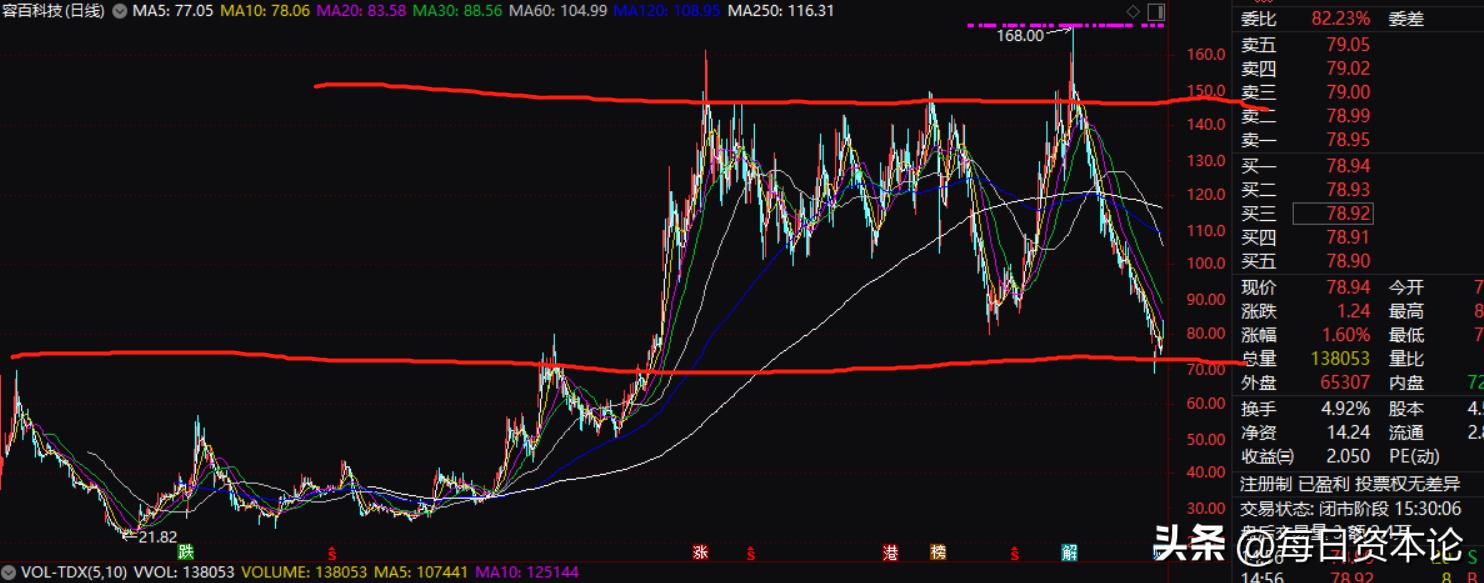Click the 168.00 high price label
This screenshot has width=1484, height=583.
pyautogui.click(x=1019, y=36)
